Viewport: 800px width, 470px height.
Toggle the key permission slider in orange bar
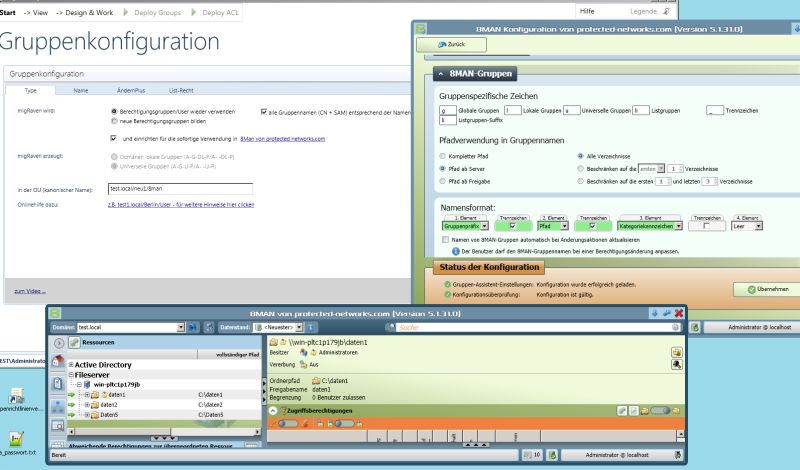tap(288, 423)
